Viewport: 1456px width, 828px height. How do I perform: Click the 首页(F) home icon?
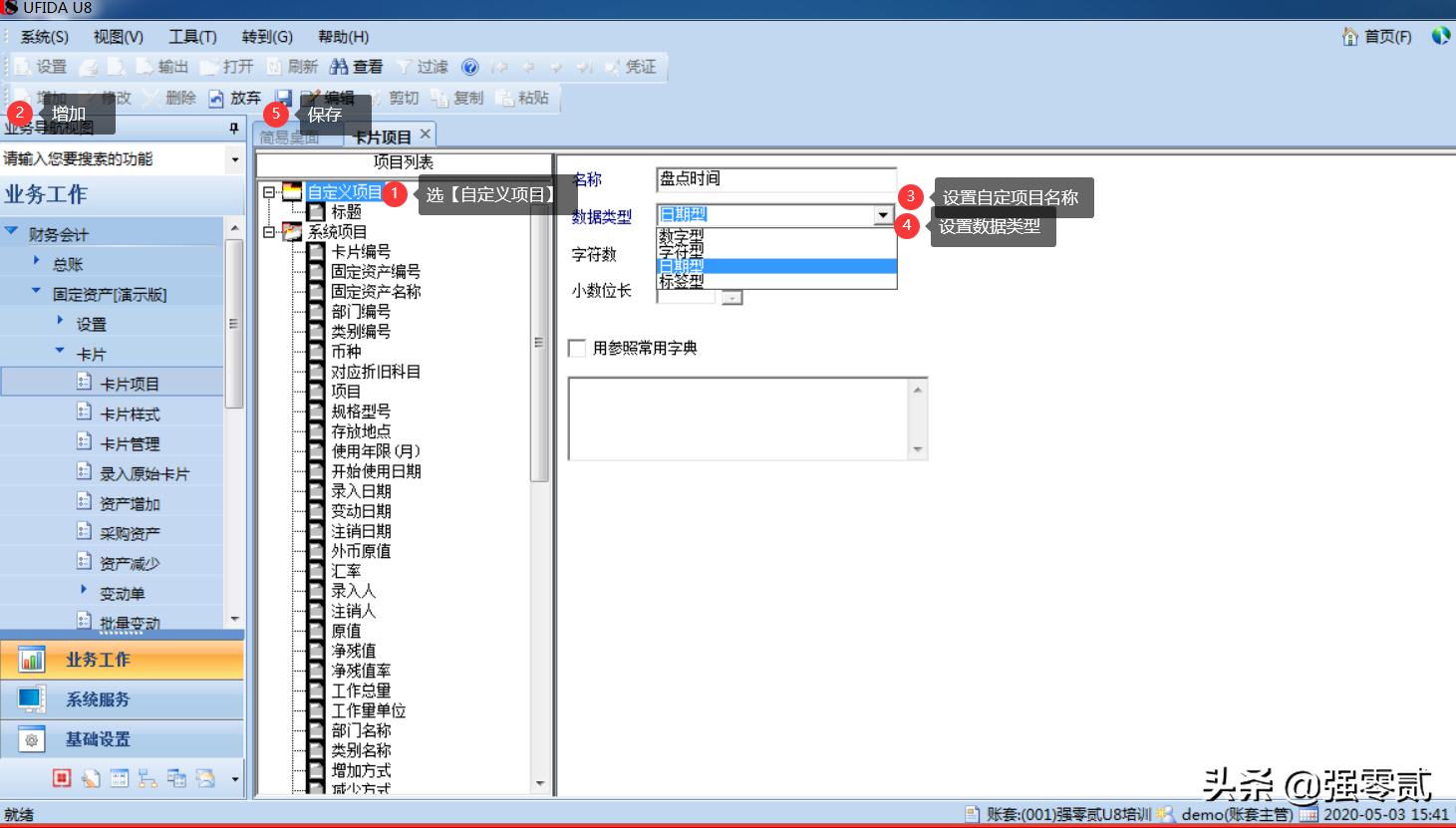click(1376, 36)
